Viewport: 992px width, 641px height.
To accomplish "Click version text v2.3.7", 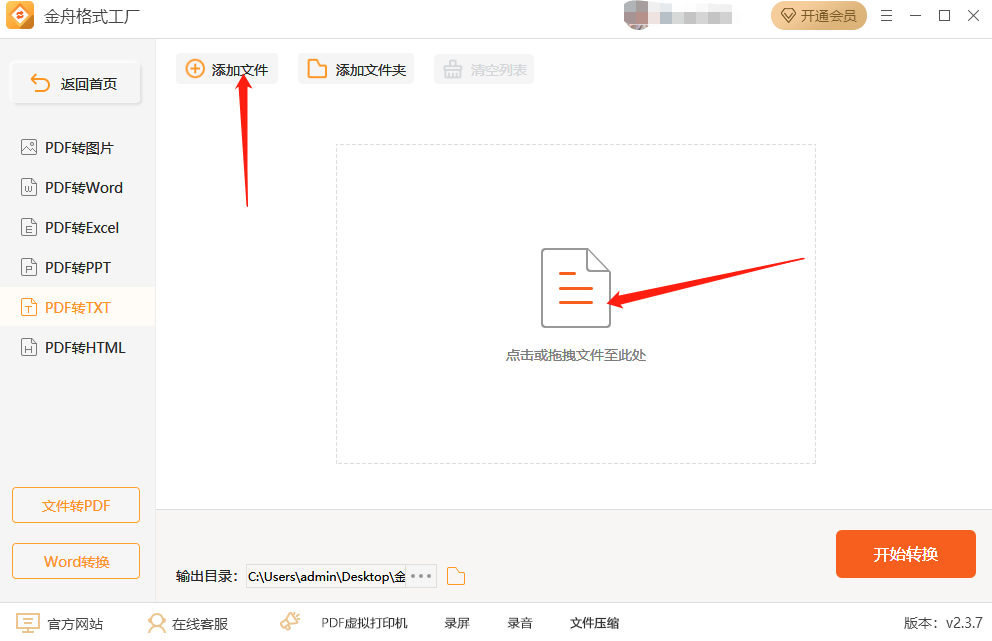I will tap(964, 623).
